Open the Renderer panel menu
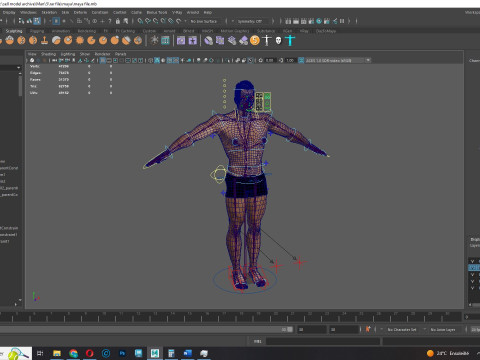Image resolution: width=480 pixels, height=360 pixels. click(x=102, y=54)
